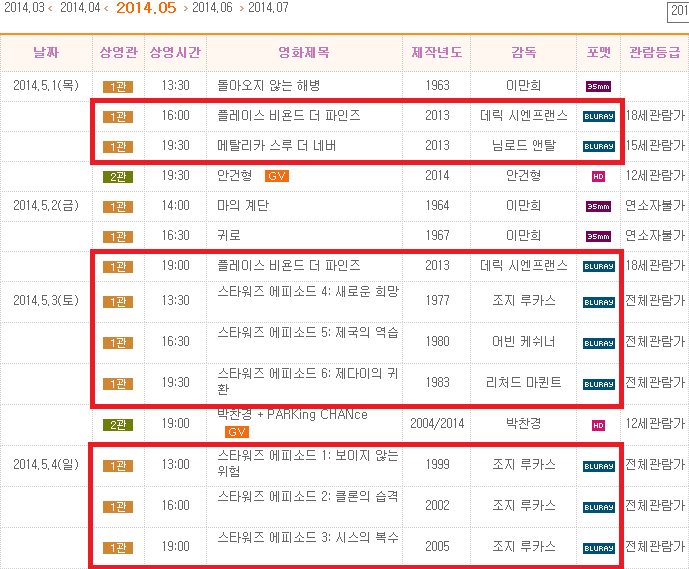Click the 영화제목 column header
The width and height of the screenshot is (689, 569).
click(304, 52)
